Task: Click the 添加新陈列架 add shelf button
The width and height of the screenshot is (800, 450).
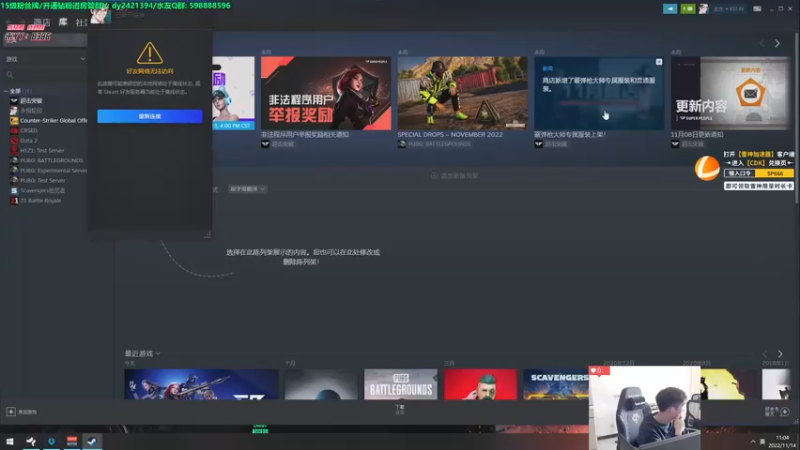Action: pos(455,176)
